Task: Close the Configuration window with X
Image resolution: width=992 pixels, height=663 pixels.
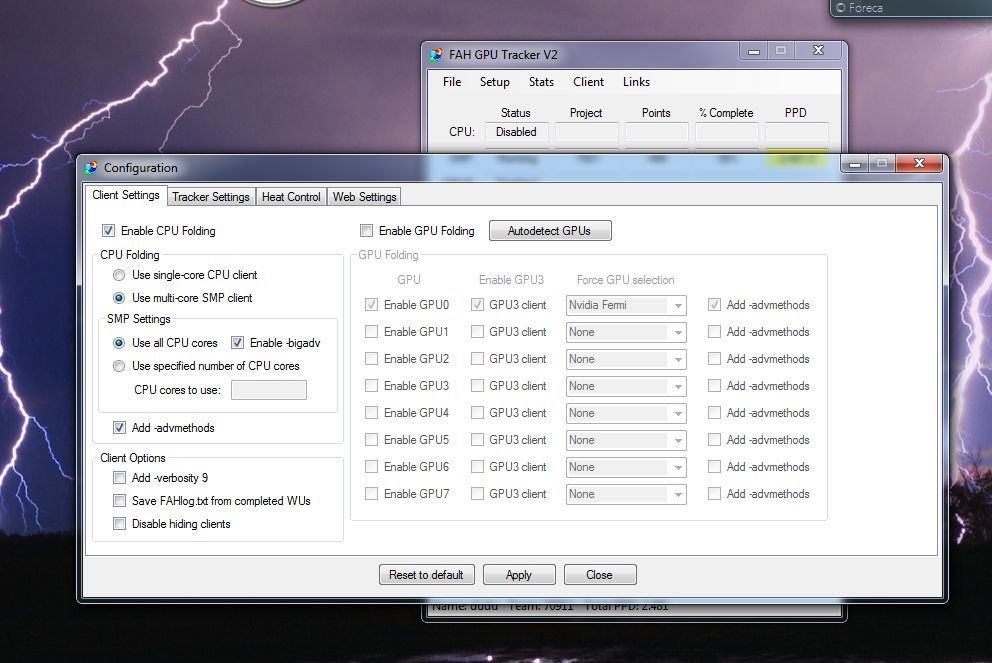Action: (x=919, y=163)
